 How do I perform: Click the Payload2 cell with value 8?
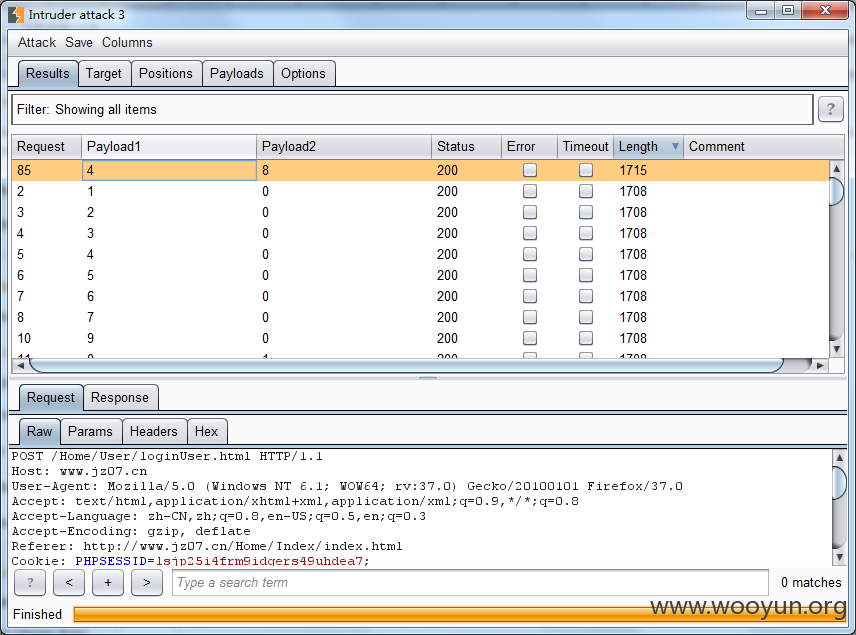344,170
